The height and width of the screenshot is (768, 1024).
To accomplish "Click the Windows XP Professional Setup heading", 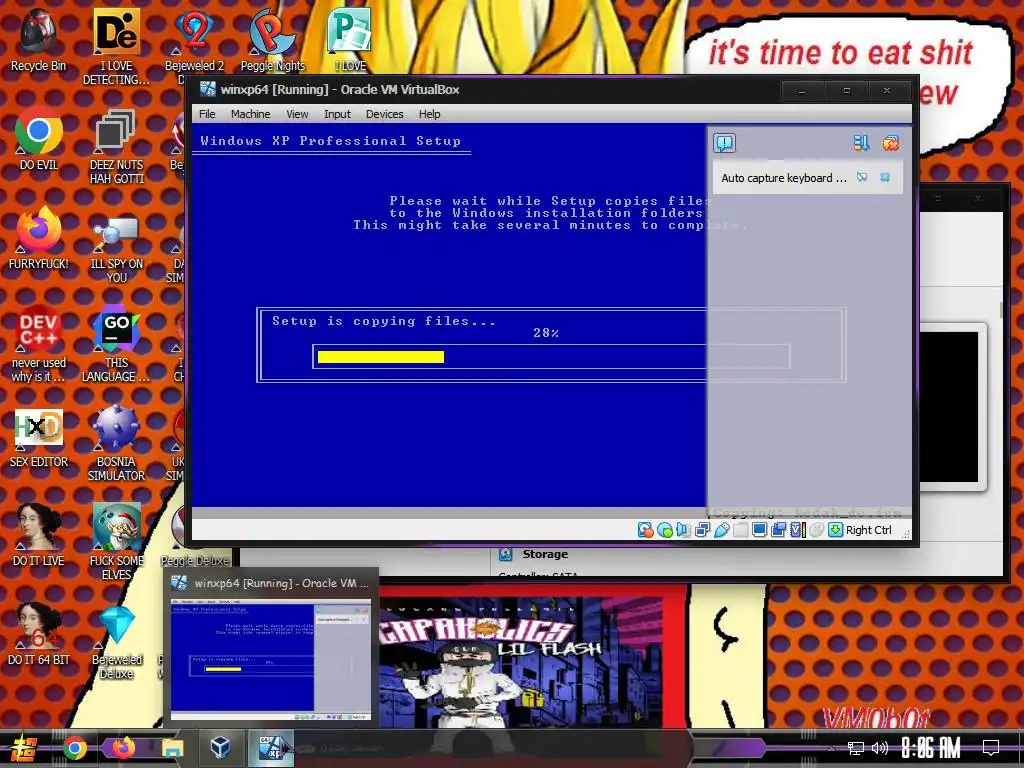I will click(330, 141).
